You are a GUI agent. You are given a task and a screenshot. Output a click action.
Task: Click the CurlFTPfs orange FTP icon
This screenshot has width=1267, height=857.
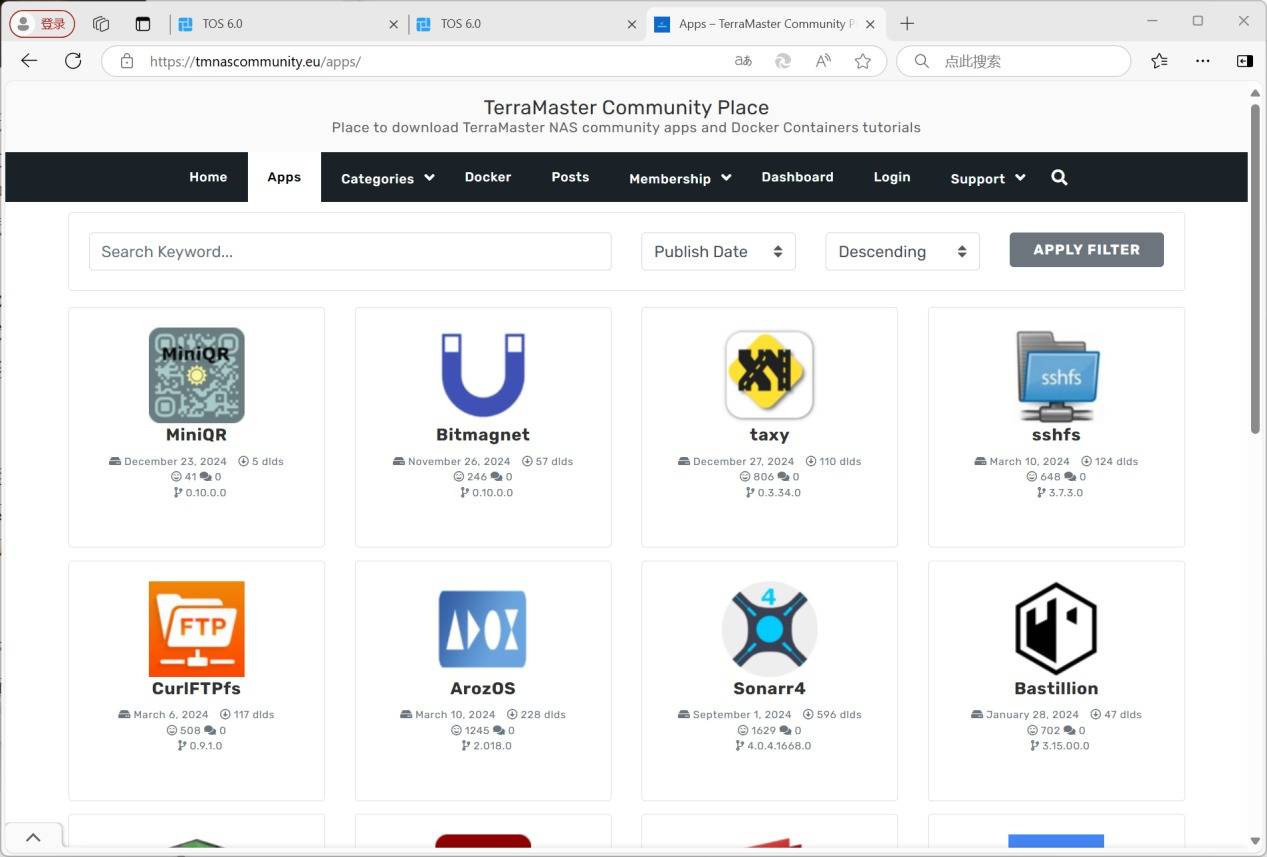point(196,629)
